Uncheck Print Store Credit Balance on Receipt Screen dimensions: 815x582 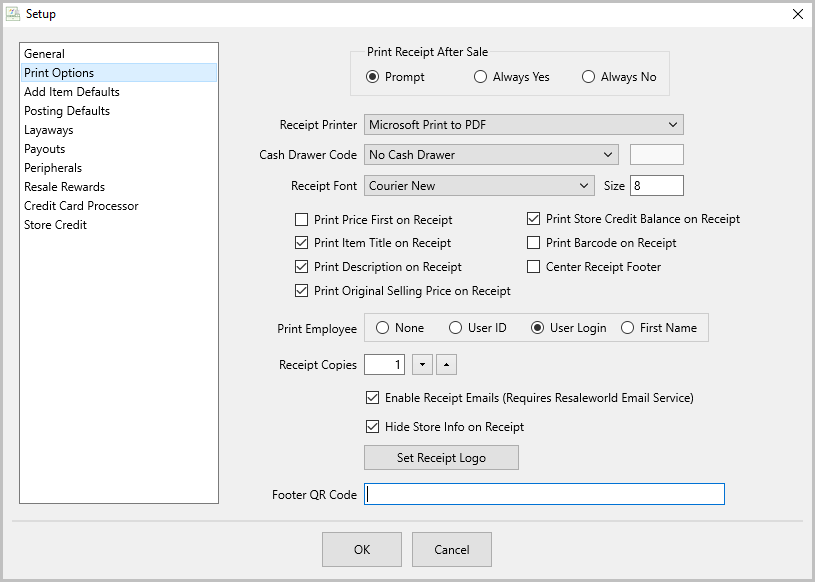533,219
